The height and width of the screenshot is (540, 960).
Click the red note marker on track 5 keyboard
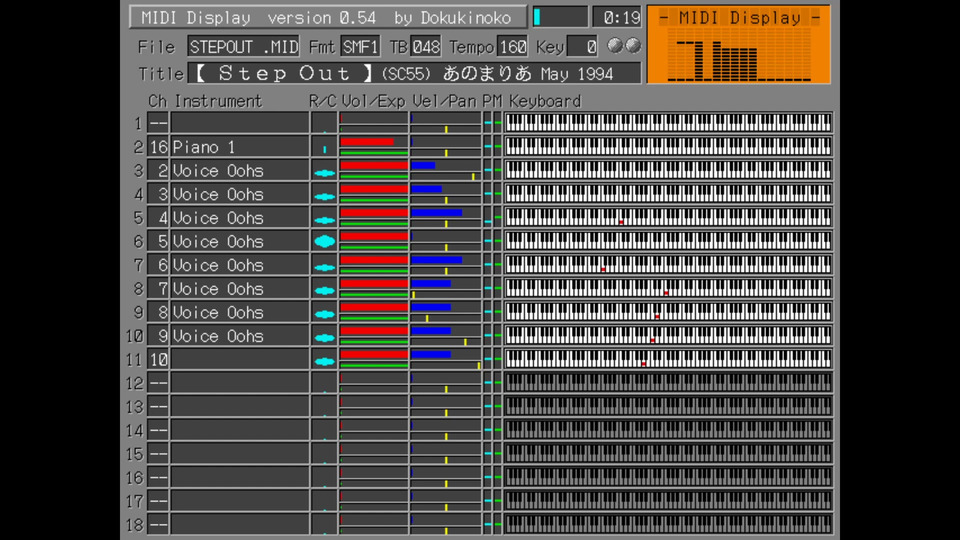(621, 221)
